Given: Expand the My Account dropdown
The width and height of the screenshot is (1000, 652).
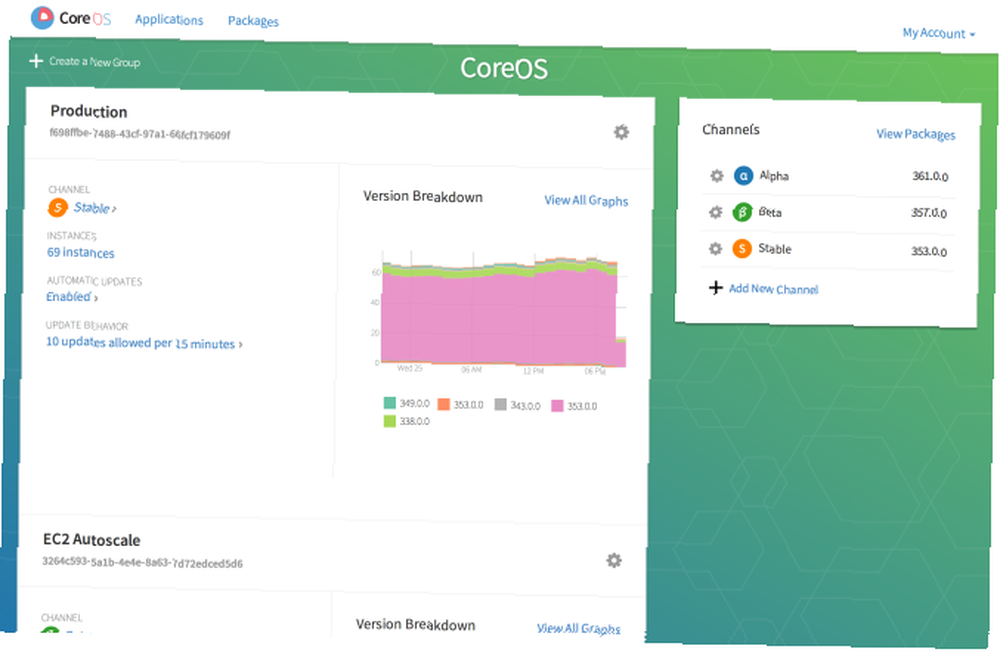Looking at the screenshot, I should (939, 33).
